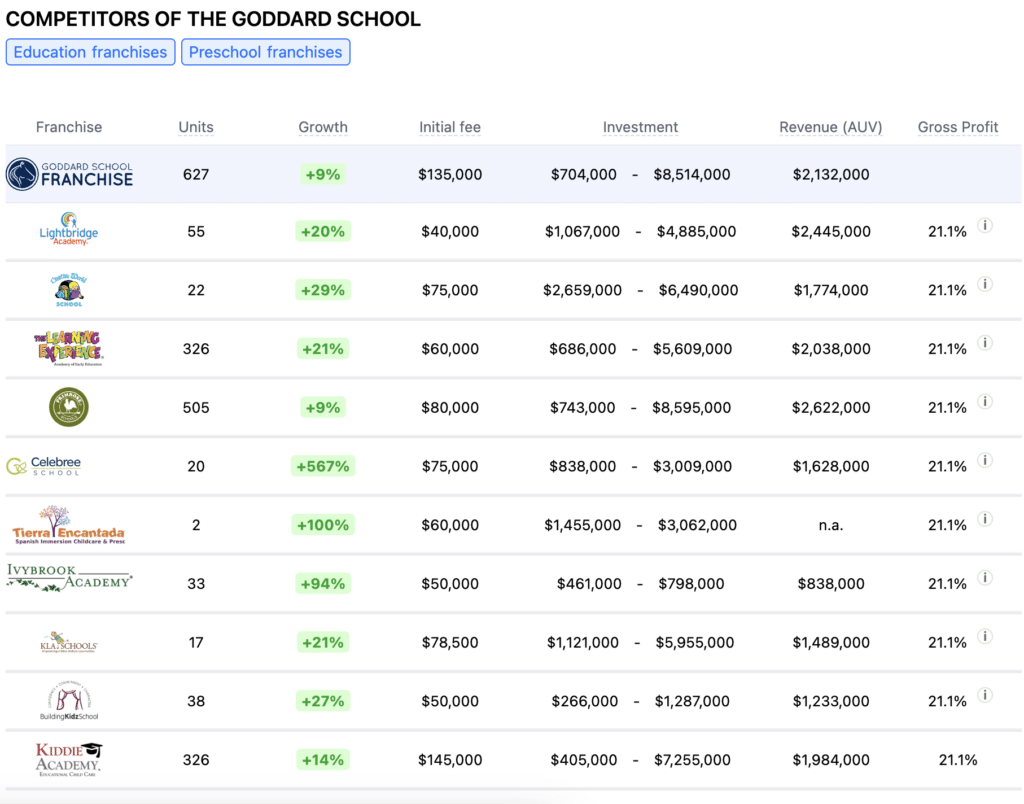Select the $2,445,000 revenue for Lightbridge
Image resolution: width=1024 pixels, height=804 pixels.
tap(831, 231)
